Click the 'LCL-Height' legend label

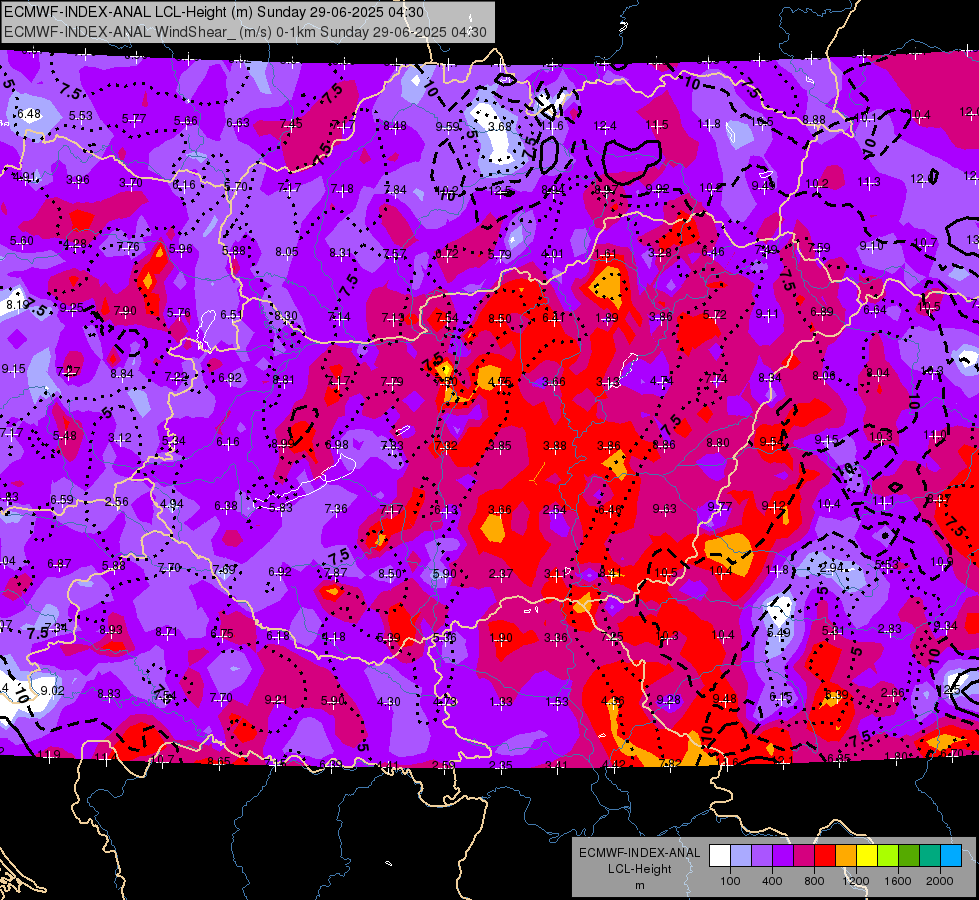639,869
